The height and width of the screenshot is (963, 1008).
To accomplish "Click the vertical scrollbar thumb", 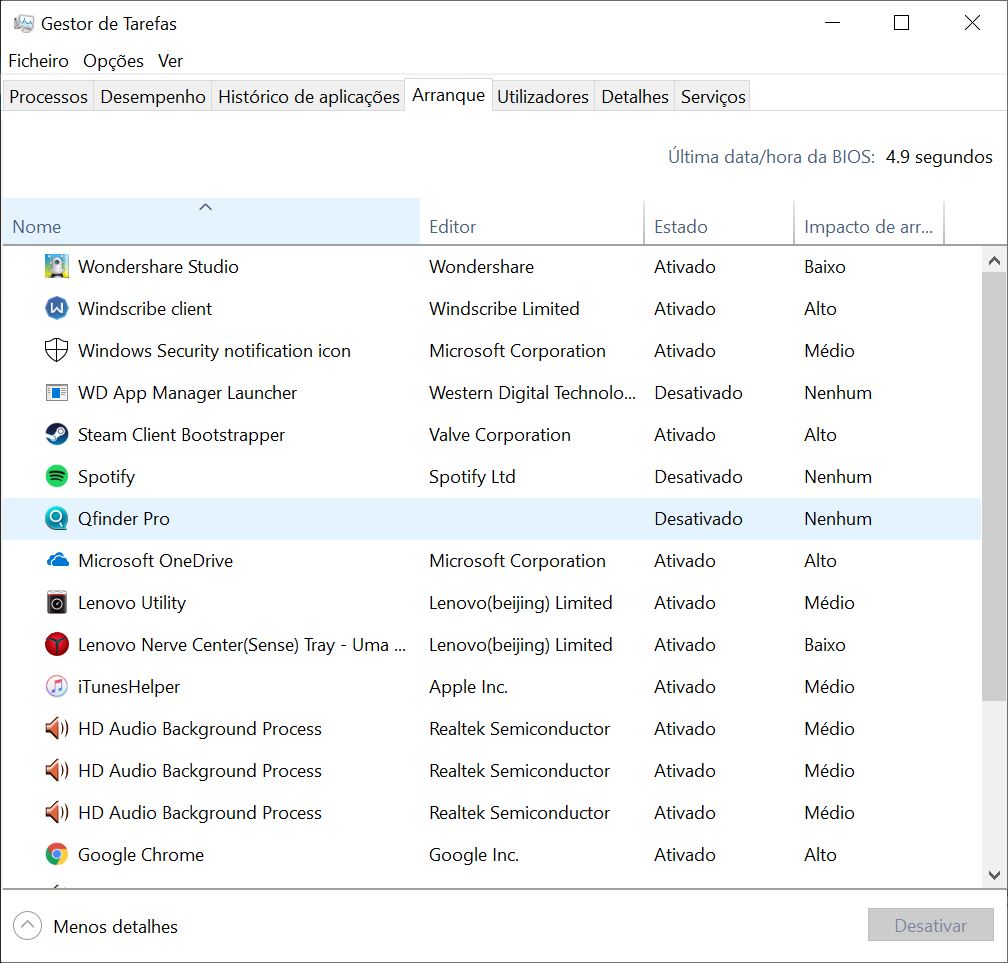I will click(994, 486).
